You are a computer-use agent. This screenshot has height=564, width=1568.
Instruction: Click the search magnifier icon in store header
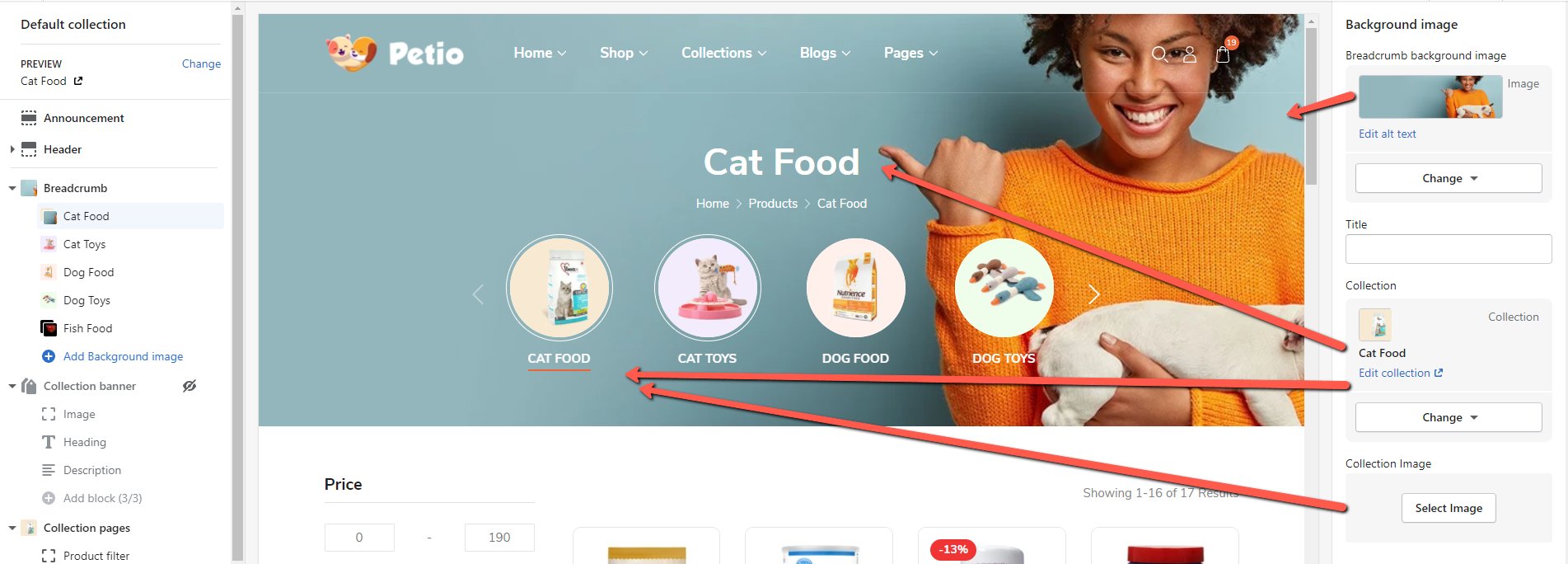click(x=1160, y=54)
